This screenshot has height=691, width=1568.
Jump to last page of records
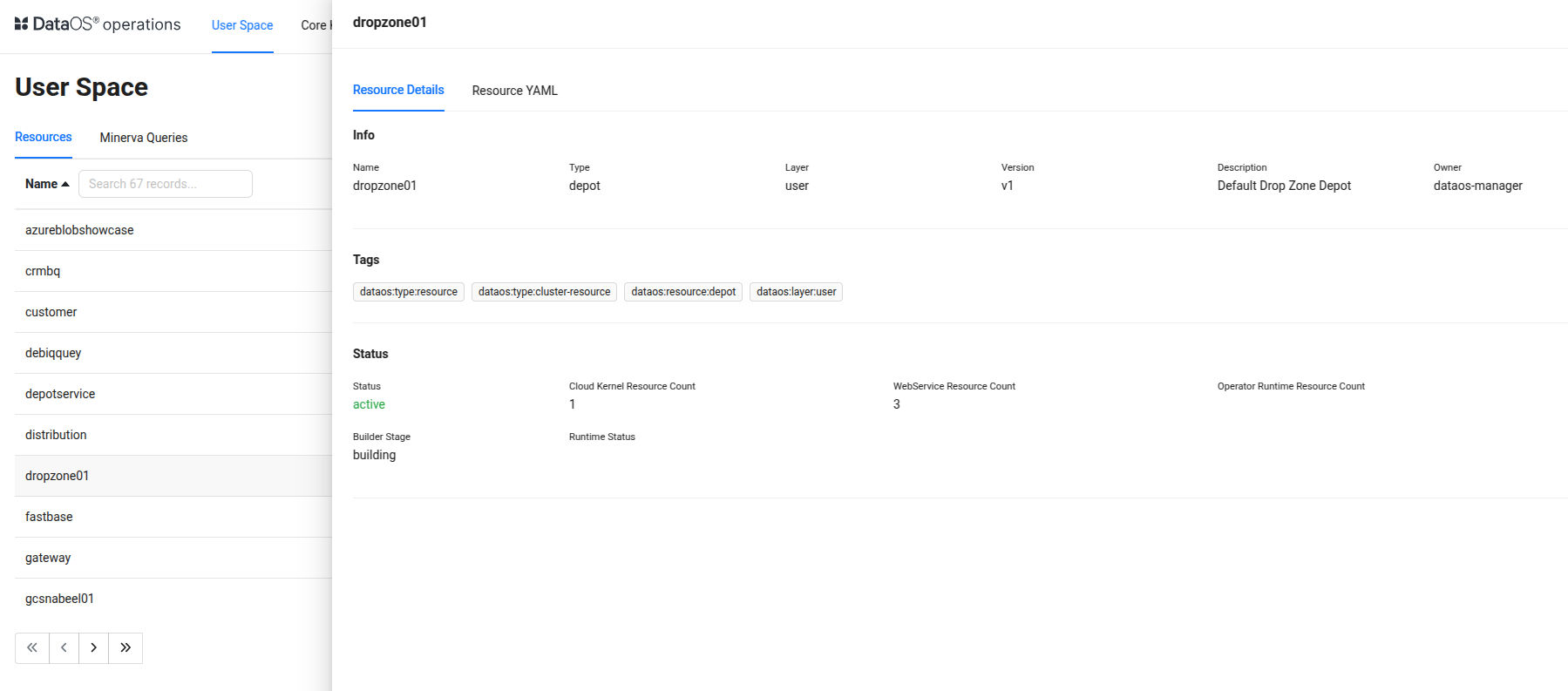126,647
